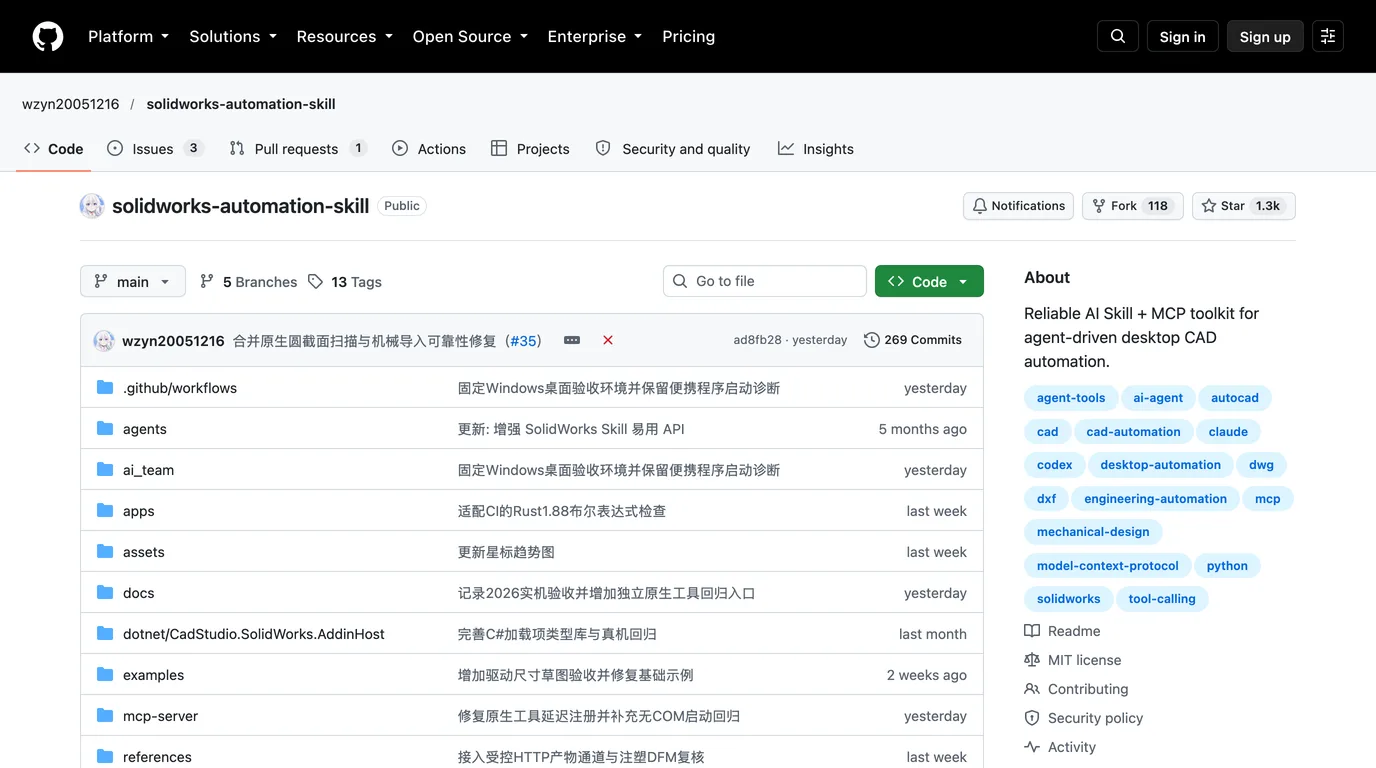
Task: Select the solidworks topic tag
Action: click(1068, 599)
